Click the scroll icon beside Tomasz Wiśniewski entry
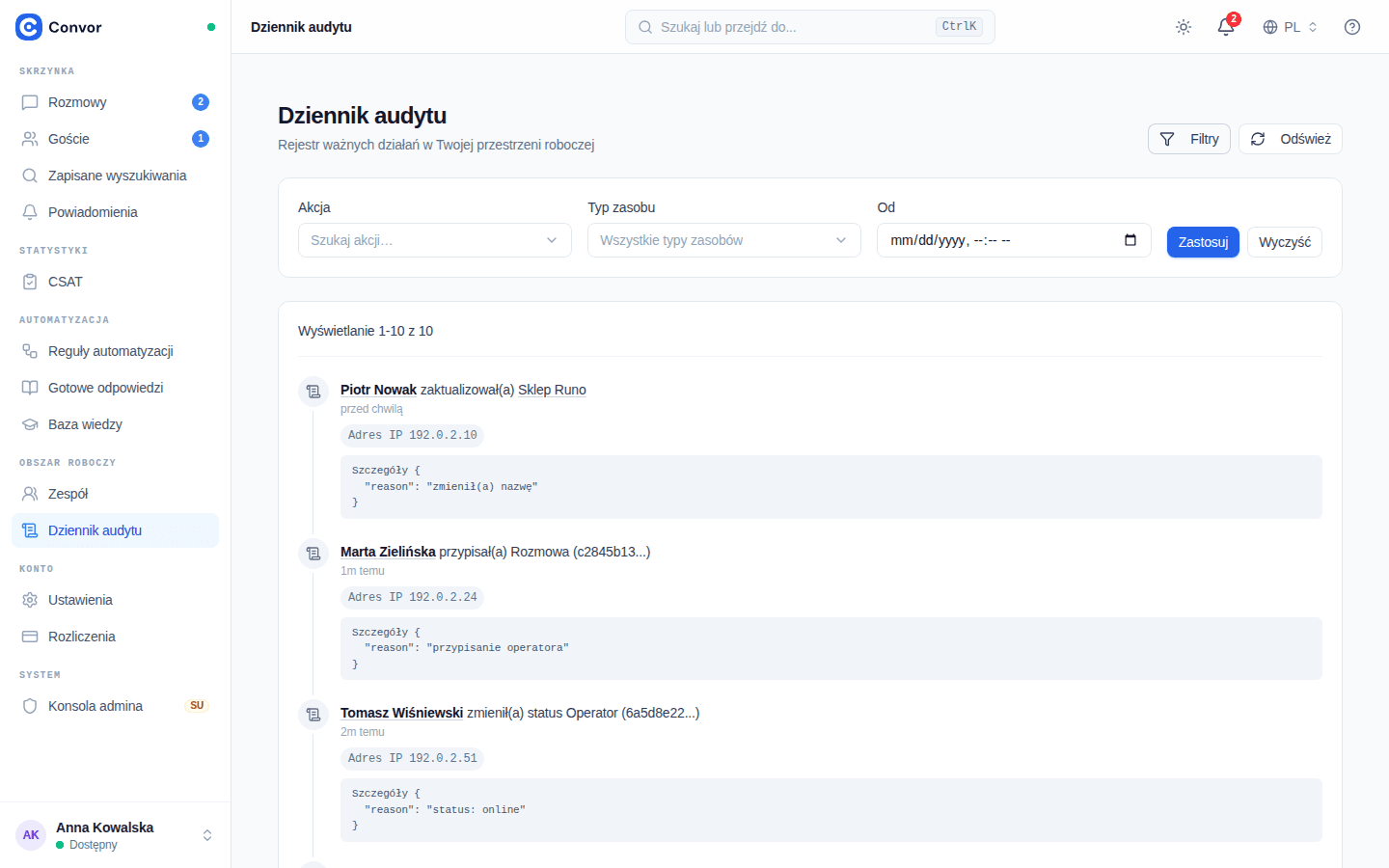 click(313, 715)
